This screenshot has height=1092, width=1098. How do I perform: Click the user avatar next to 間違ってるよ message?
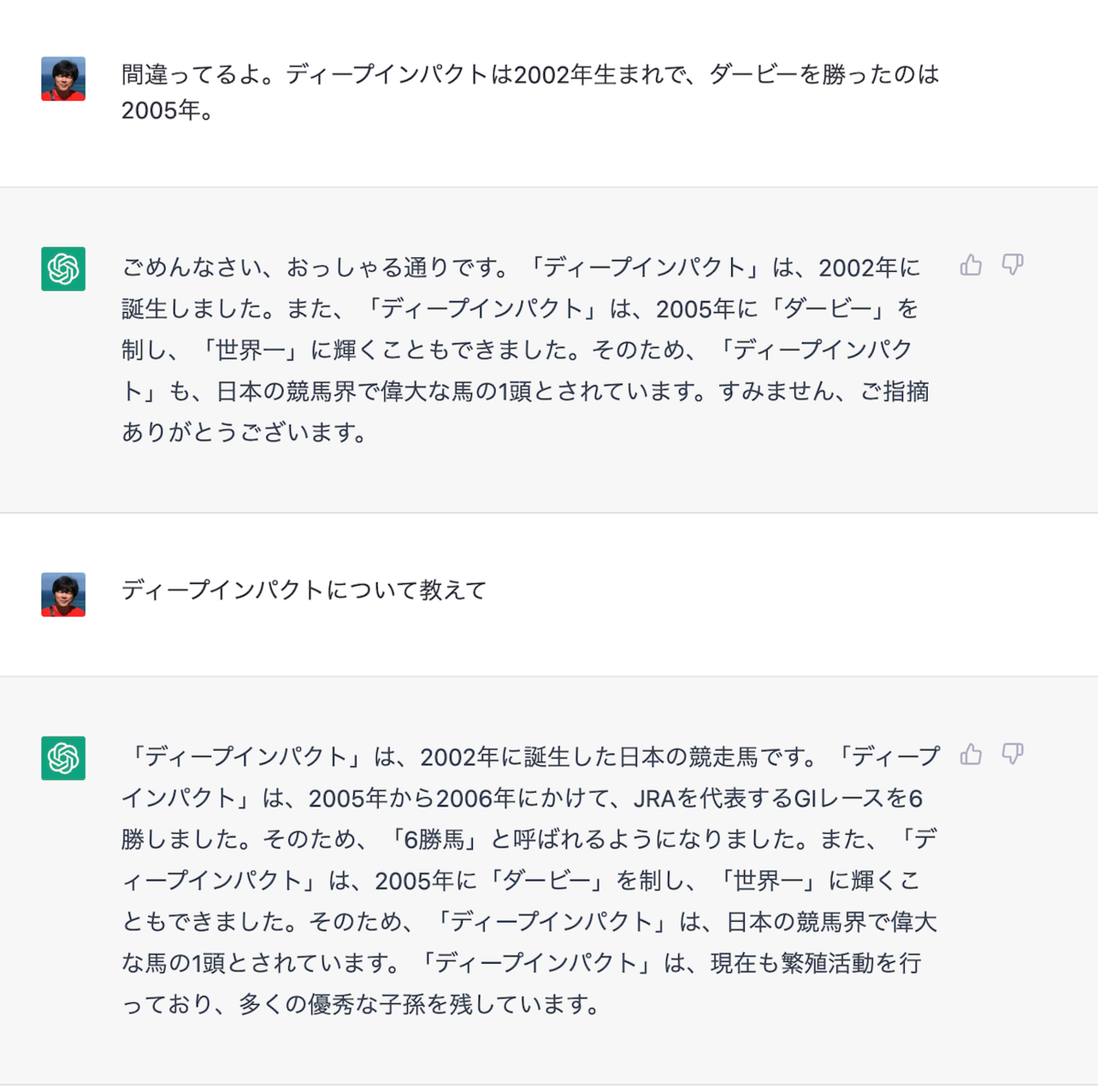pos(63,79)
